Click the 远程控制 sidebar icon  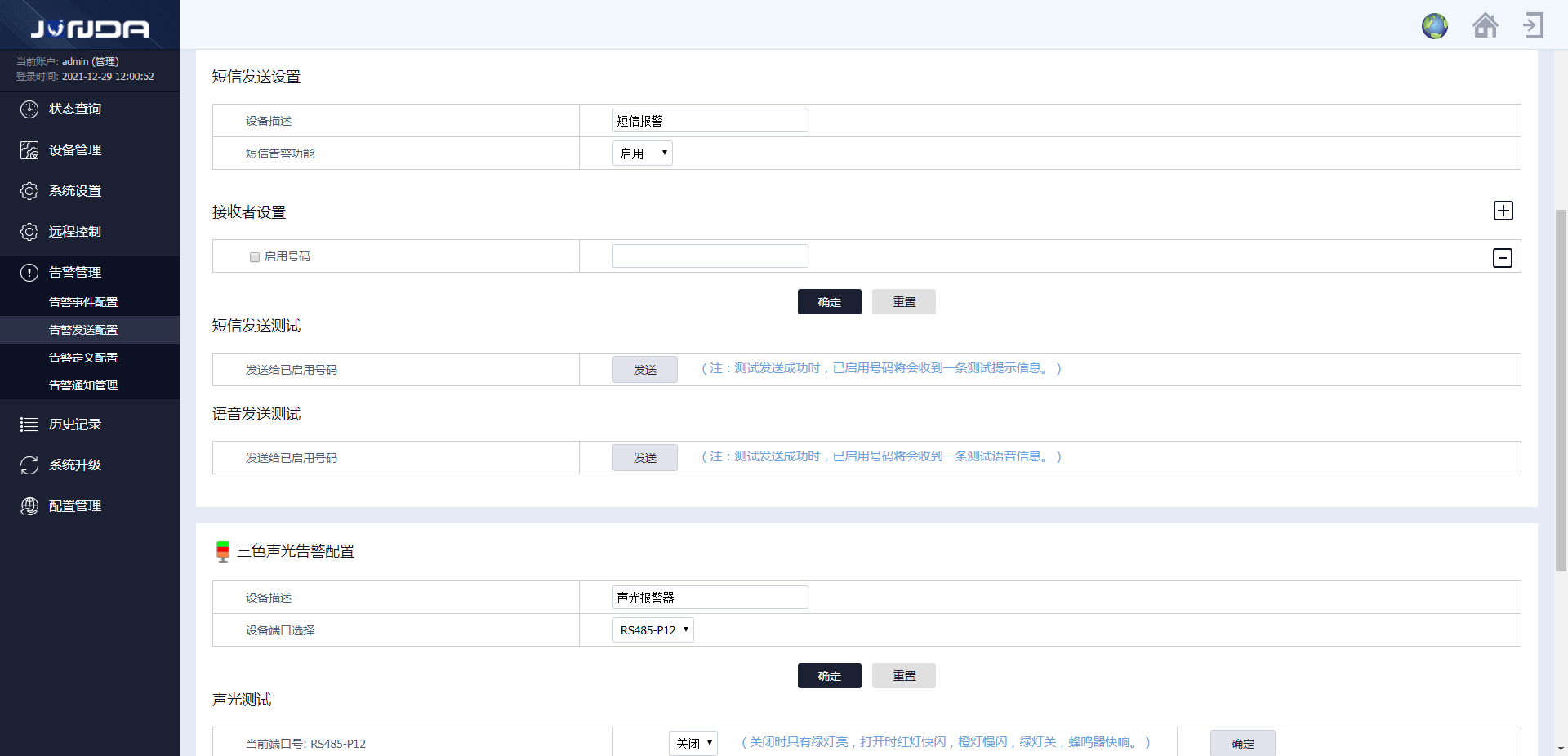click(x=29, y=231)
